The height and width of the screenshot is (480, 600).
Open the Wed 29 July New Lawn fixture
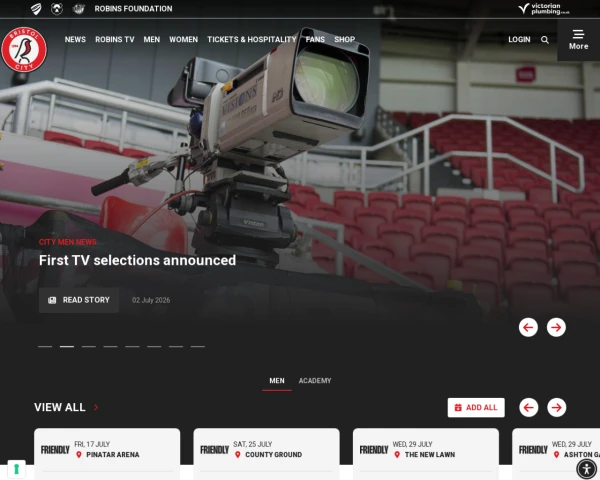tap(426, 454)
